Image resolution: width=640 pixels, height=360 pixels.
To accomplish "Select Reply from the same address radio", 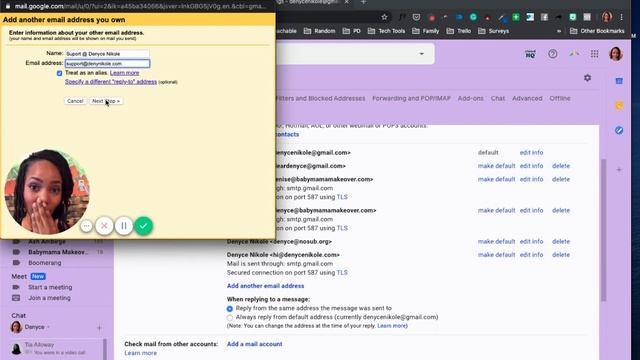I will 230,309.
